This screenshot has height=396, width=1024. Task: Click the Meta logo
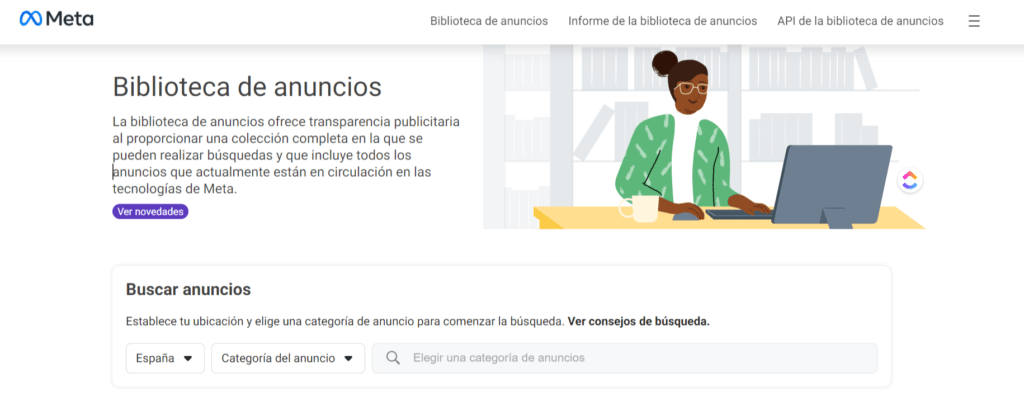click(57, 19)
